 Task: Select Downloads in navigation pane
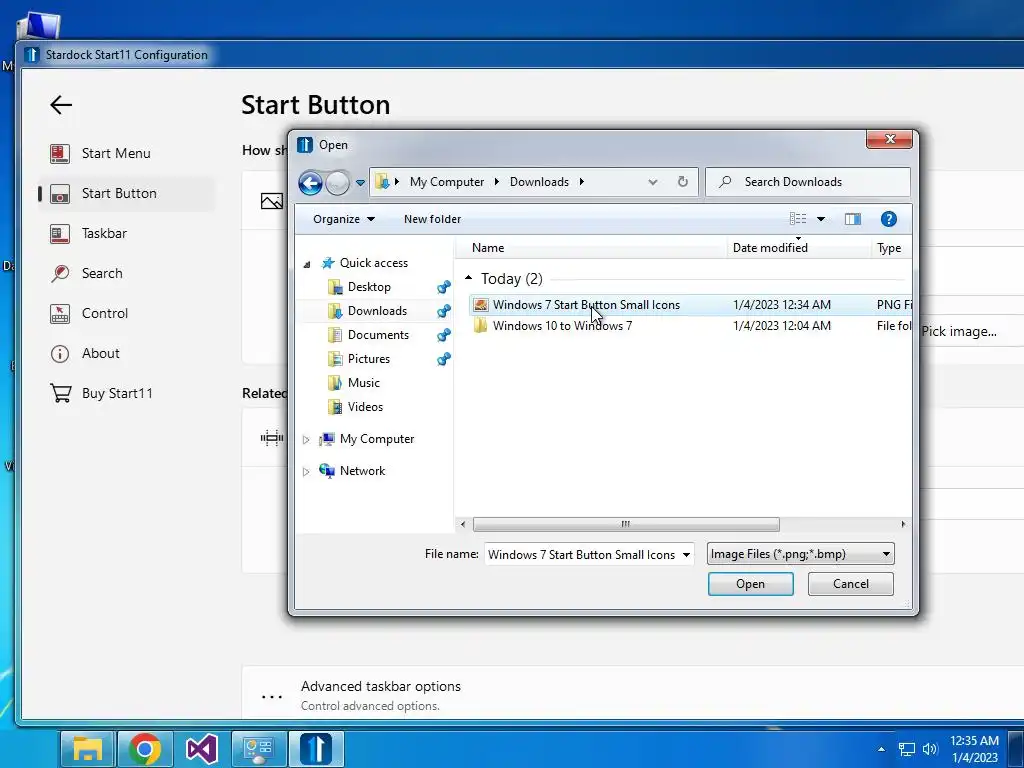coord(377,311)
